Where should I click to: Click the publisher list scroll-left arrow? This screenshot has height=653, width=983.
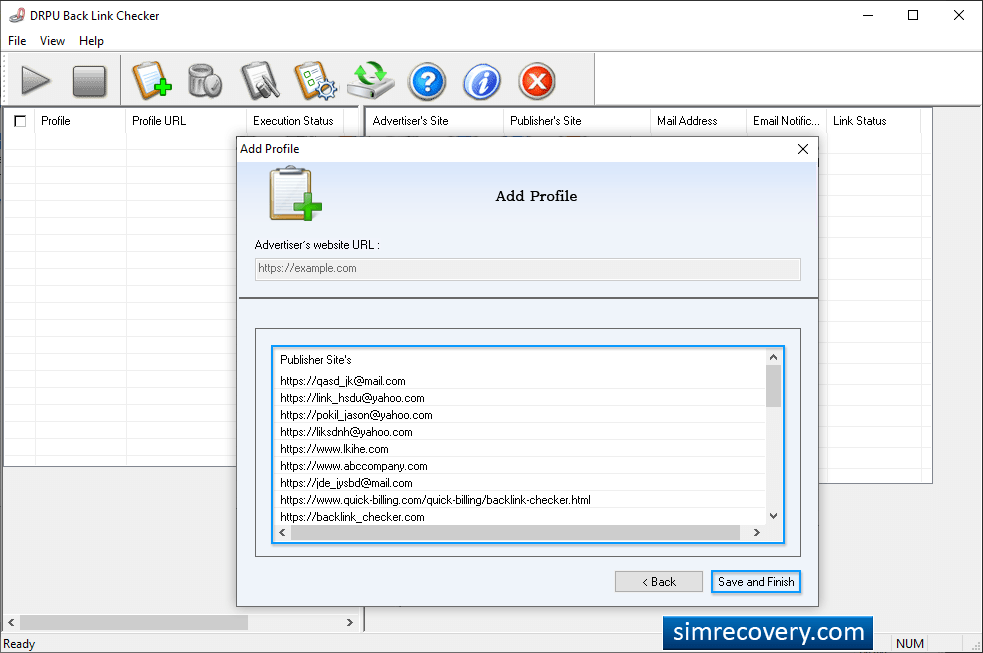click(282, 533)
